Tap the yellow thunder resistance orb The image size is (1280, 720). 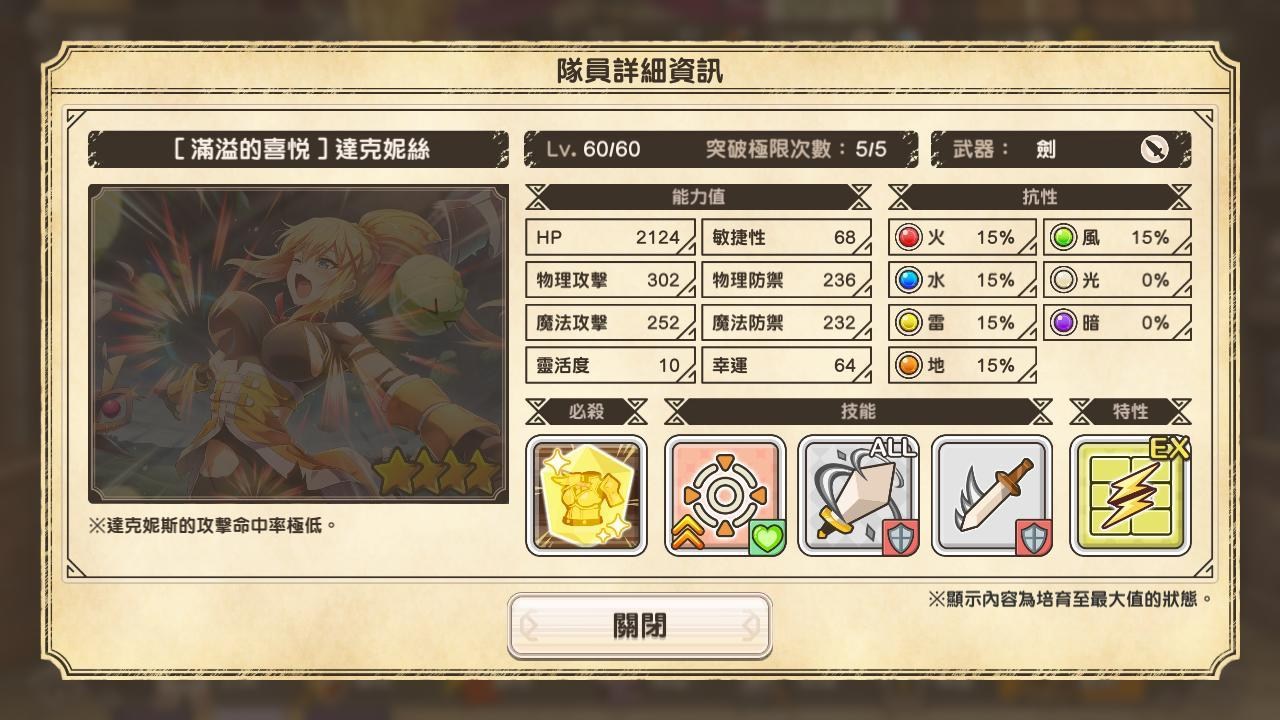[x=908, y=323]
